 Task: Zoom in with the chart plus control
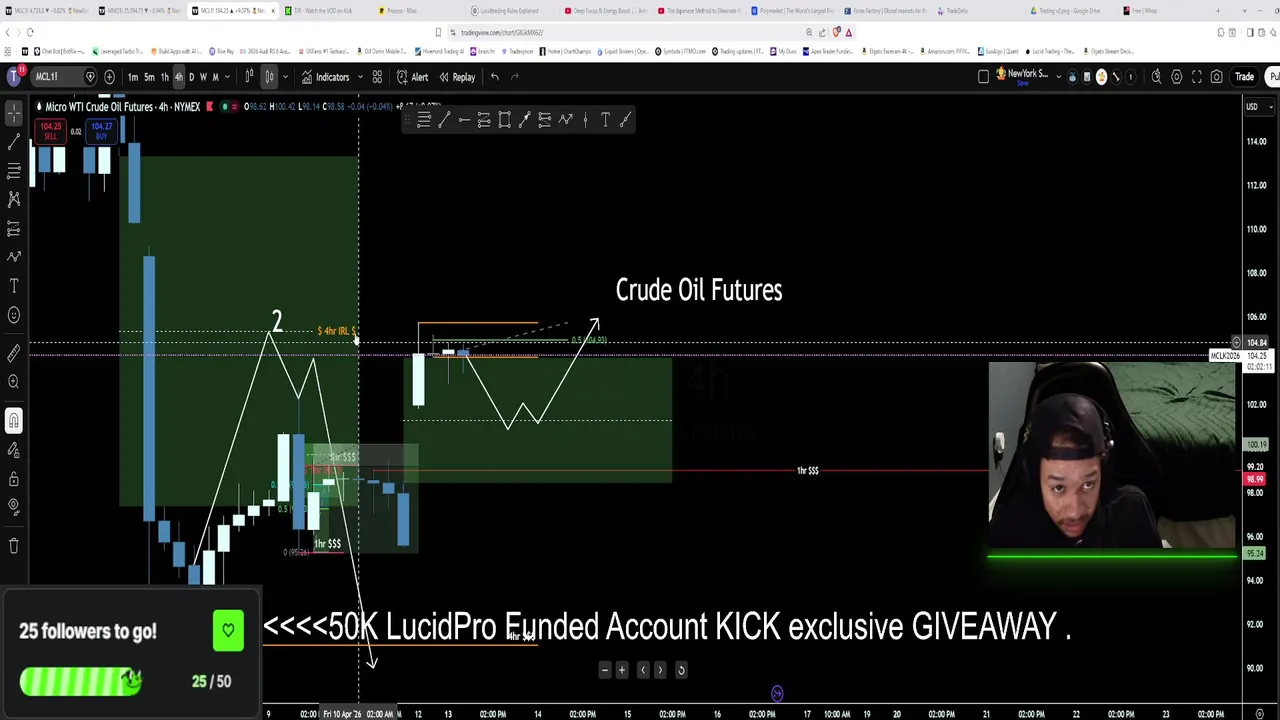622,670
